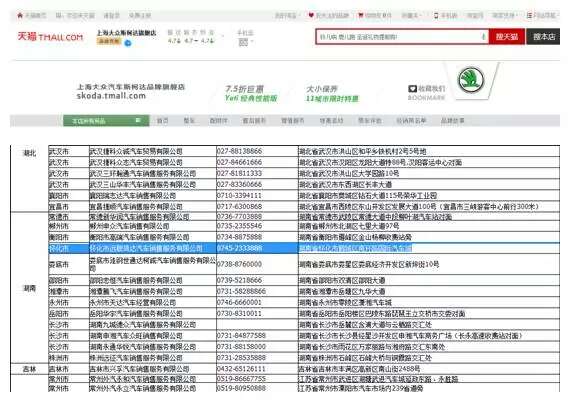570x402 pixels.
Task: Click the highlighted phone cell starting 0745
Action: click(x=257, y=248)
